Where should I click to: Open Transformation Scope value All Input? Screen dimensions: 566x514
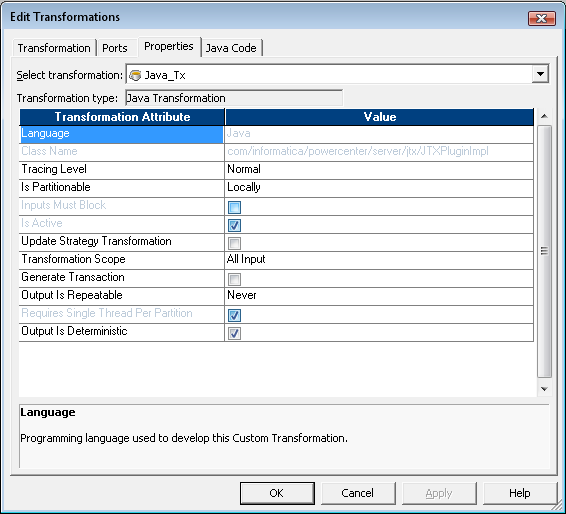click(x=379, y=259)
